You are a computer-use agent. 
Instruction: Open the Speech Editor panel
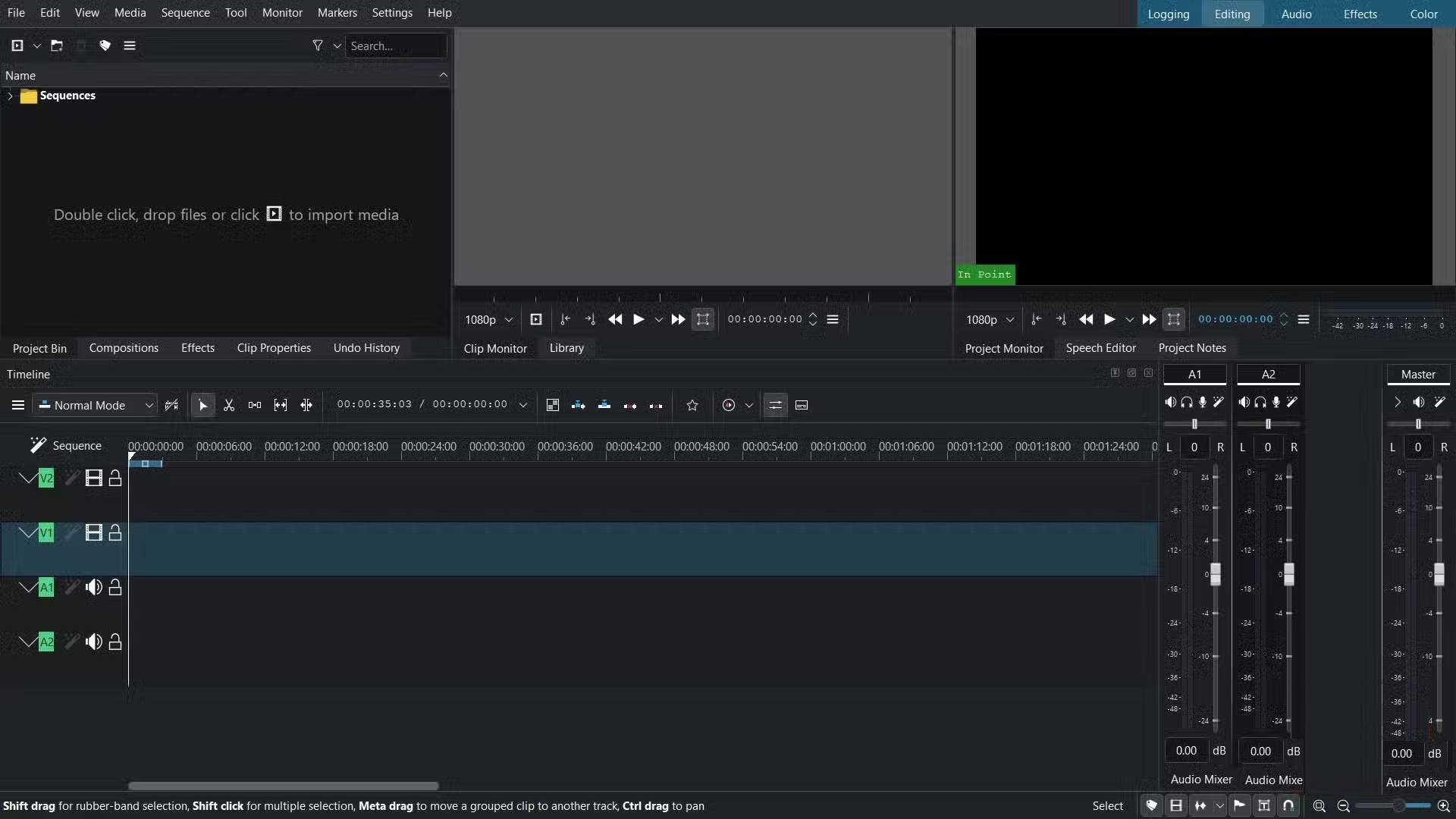click(1100, 348)
